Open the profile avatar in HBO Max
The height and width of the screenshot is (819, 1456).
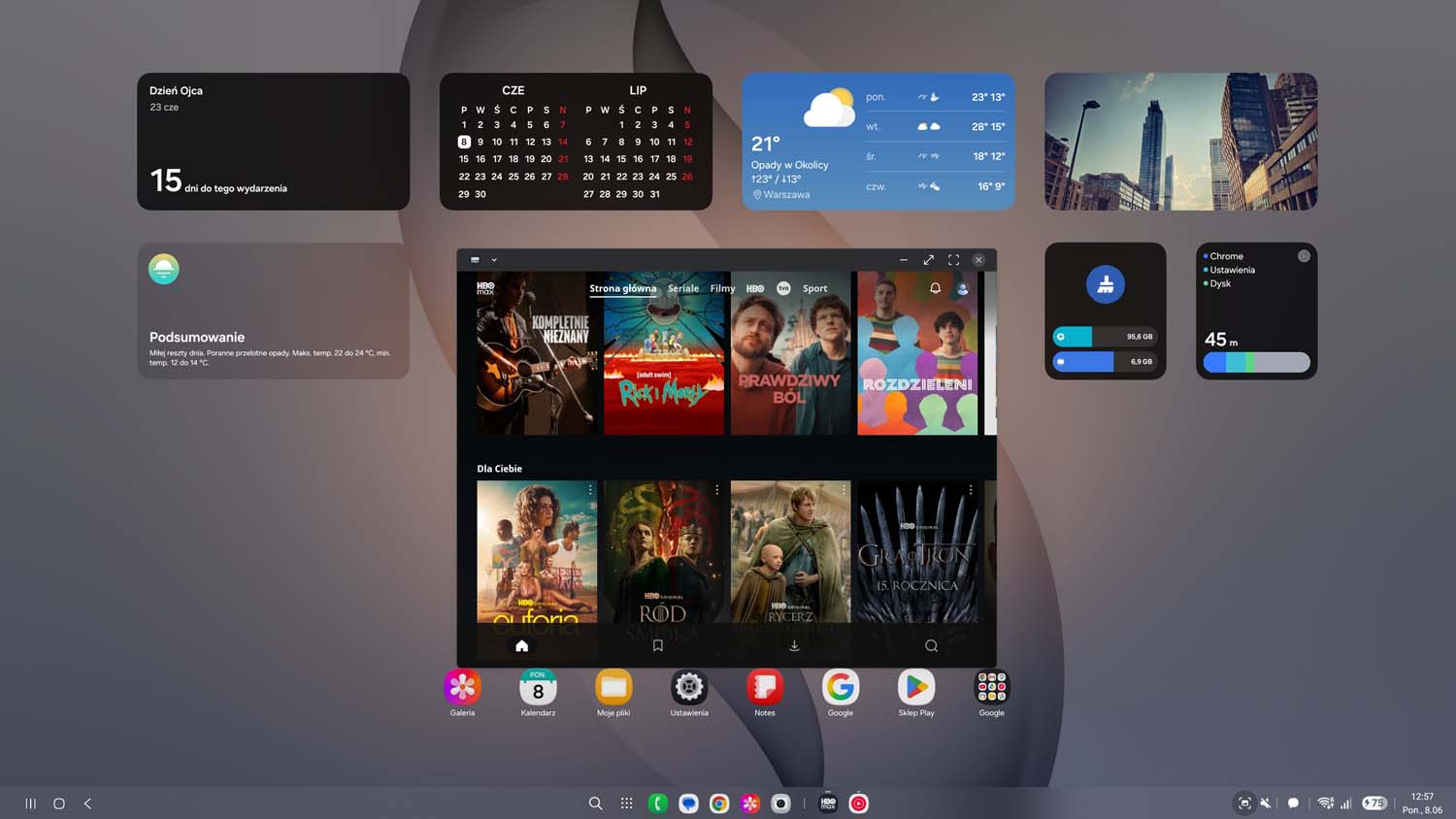[x=963, y=288]
